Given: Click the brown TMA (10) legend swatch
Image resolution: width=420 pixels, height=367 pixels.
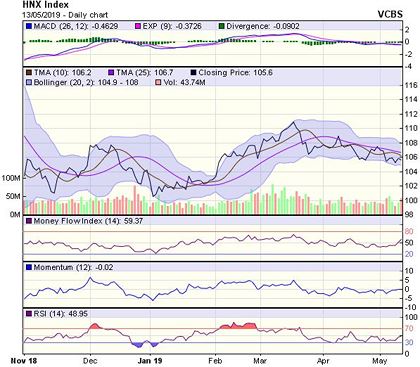Looking at the screenshot, I should point(29,72).
